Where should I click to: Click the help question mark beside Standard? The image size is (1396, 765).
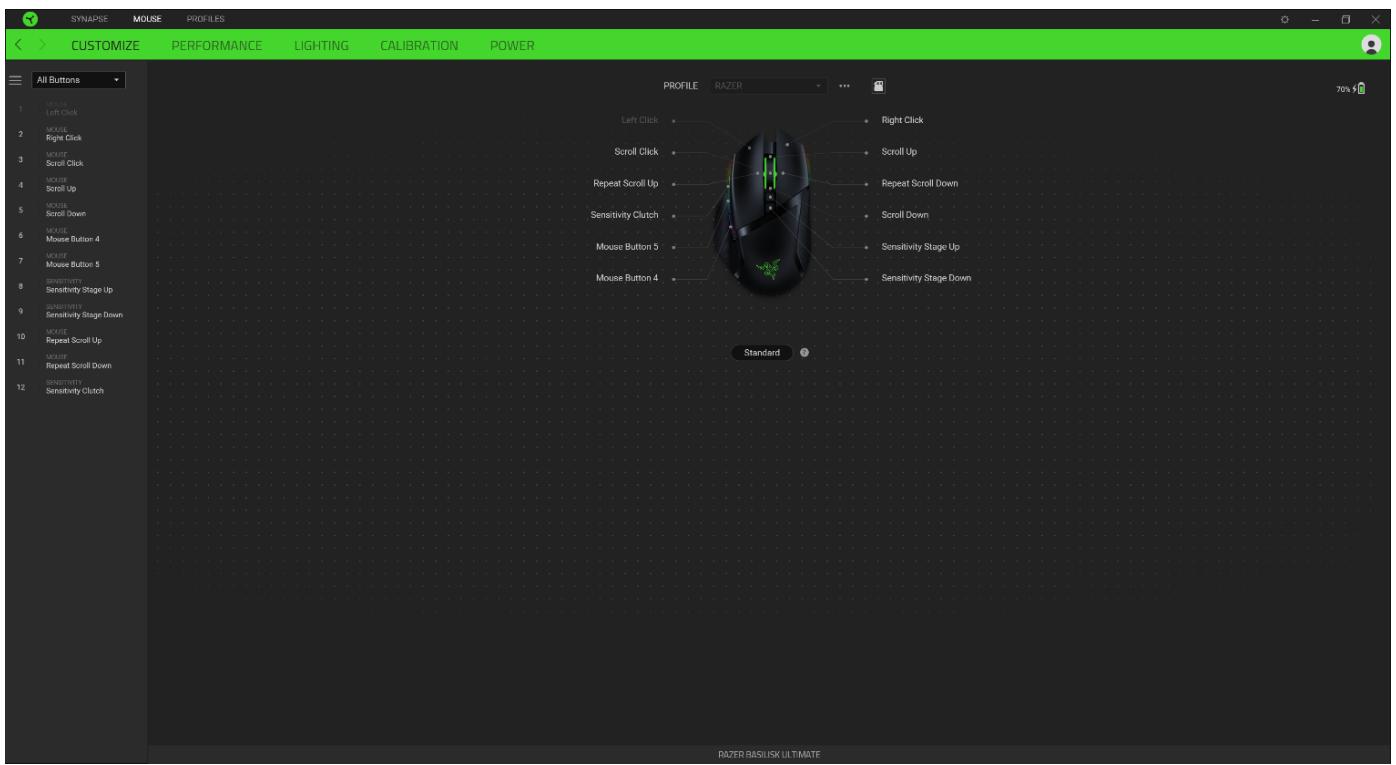pos(804,352)
